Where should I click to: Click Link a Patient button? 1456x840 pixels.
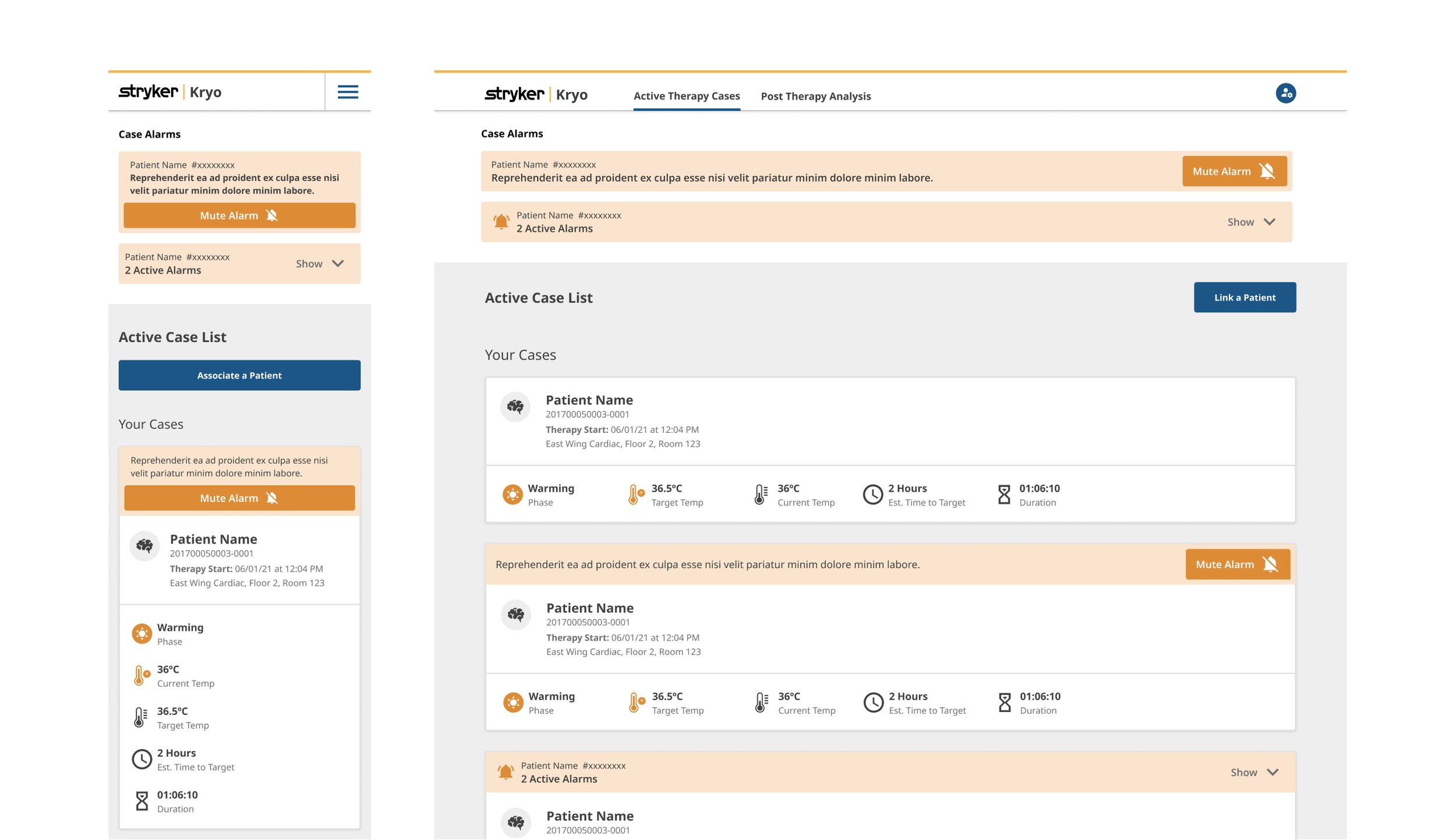point(1245,298)
